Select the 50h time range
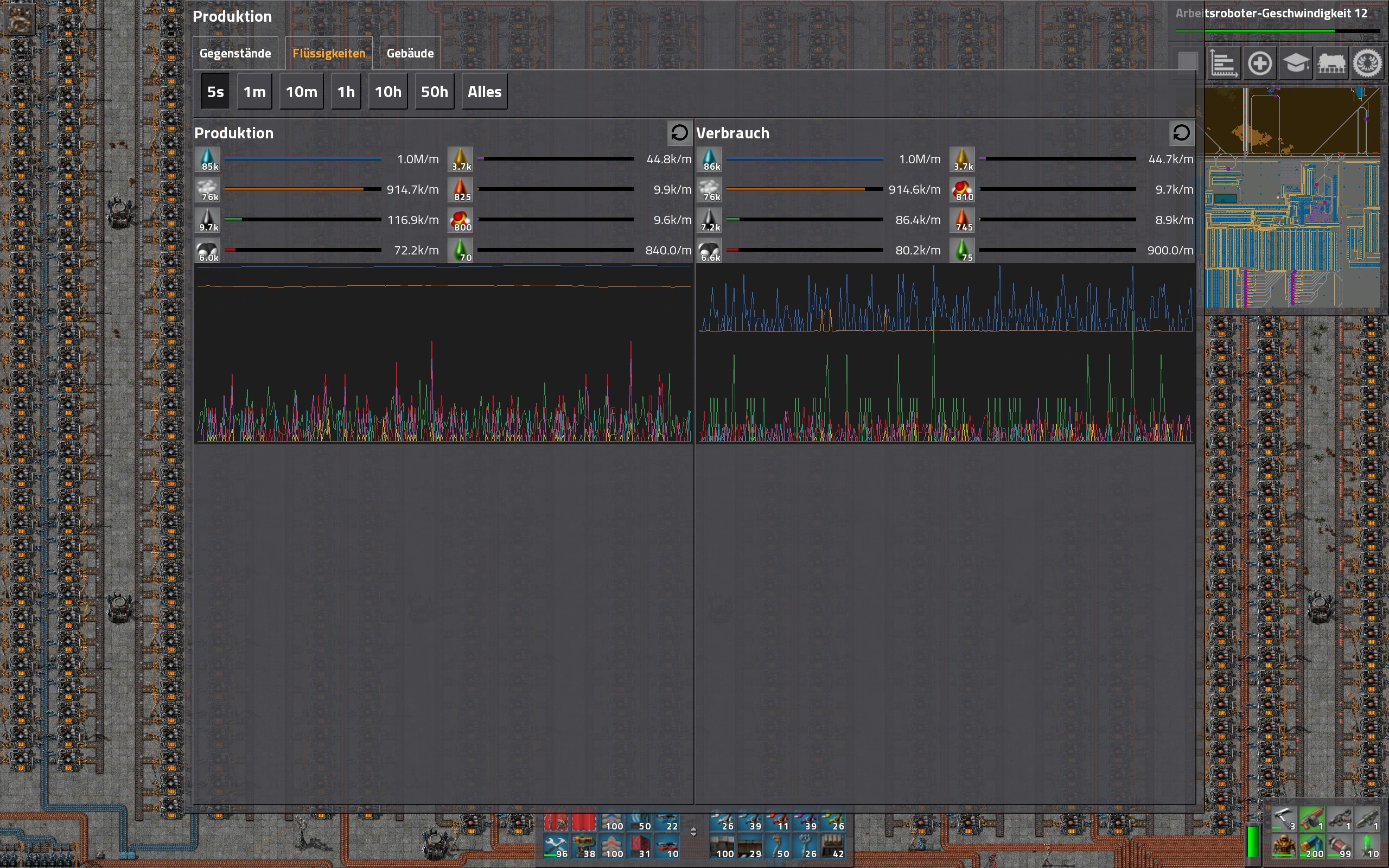The image size is (1389, 868). click(435, 92)
